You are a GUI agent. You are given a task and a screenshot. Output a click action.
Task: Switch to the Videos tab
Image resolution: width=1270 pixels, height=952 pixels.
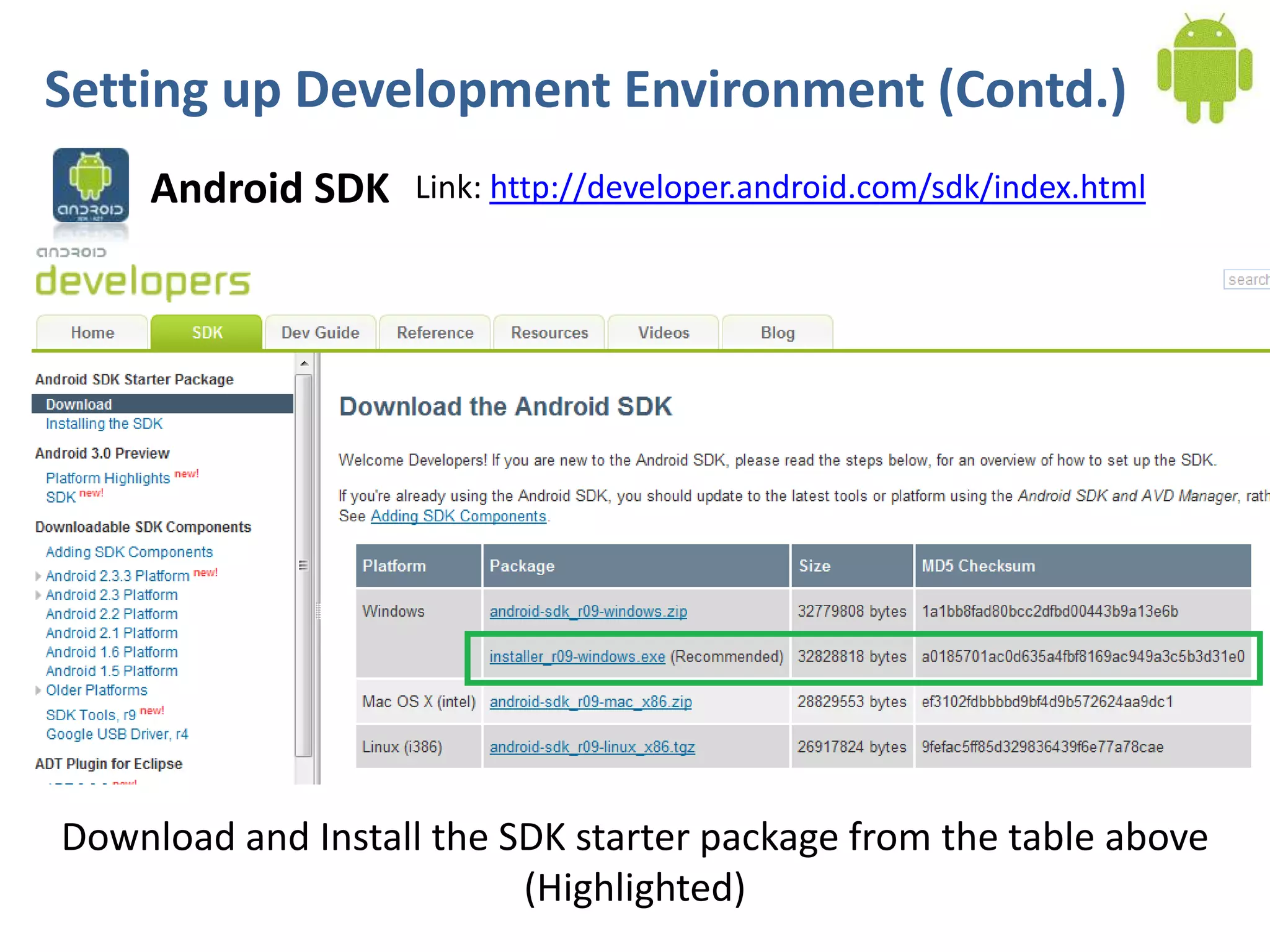(664, 333)
